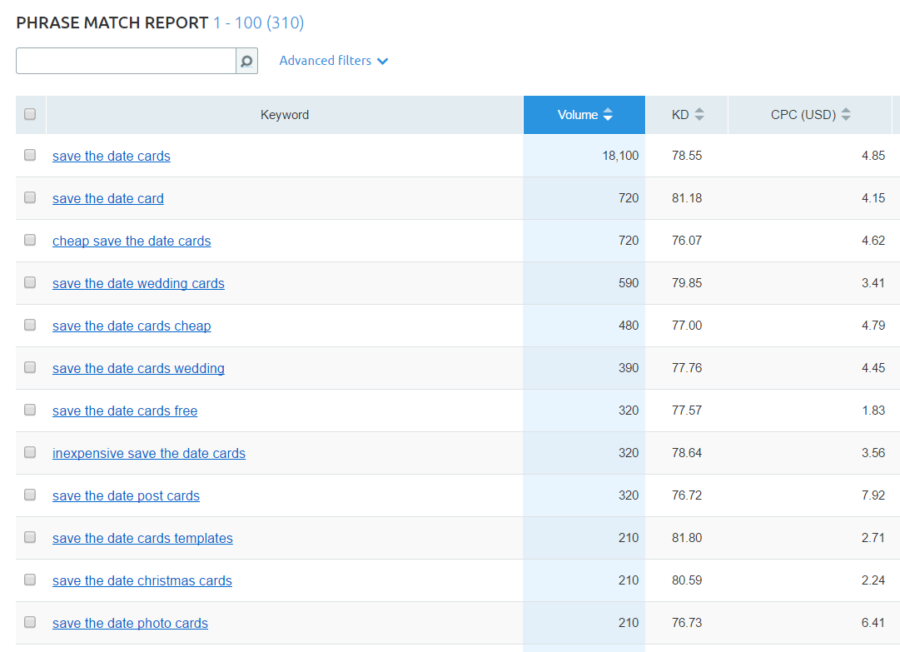Image resolution: width=900 pixels, height=652 pixels.
Task: Check the box for save the date photo cards
Action: [30, 622]
